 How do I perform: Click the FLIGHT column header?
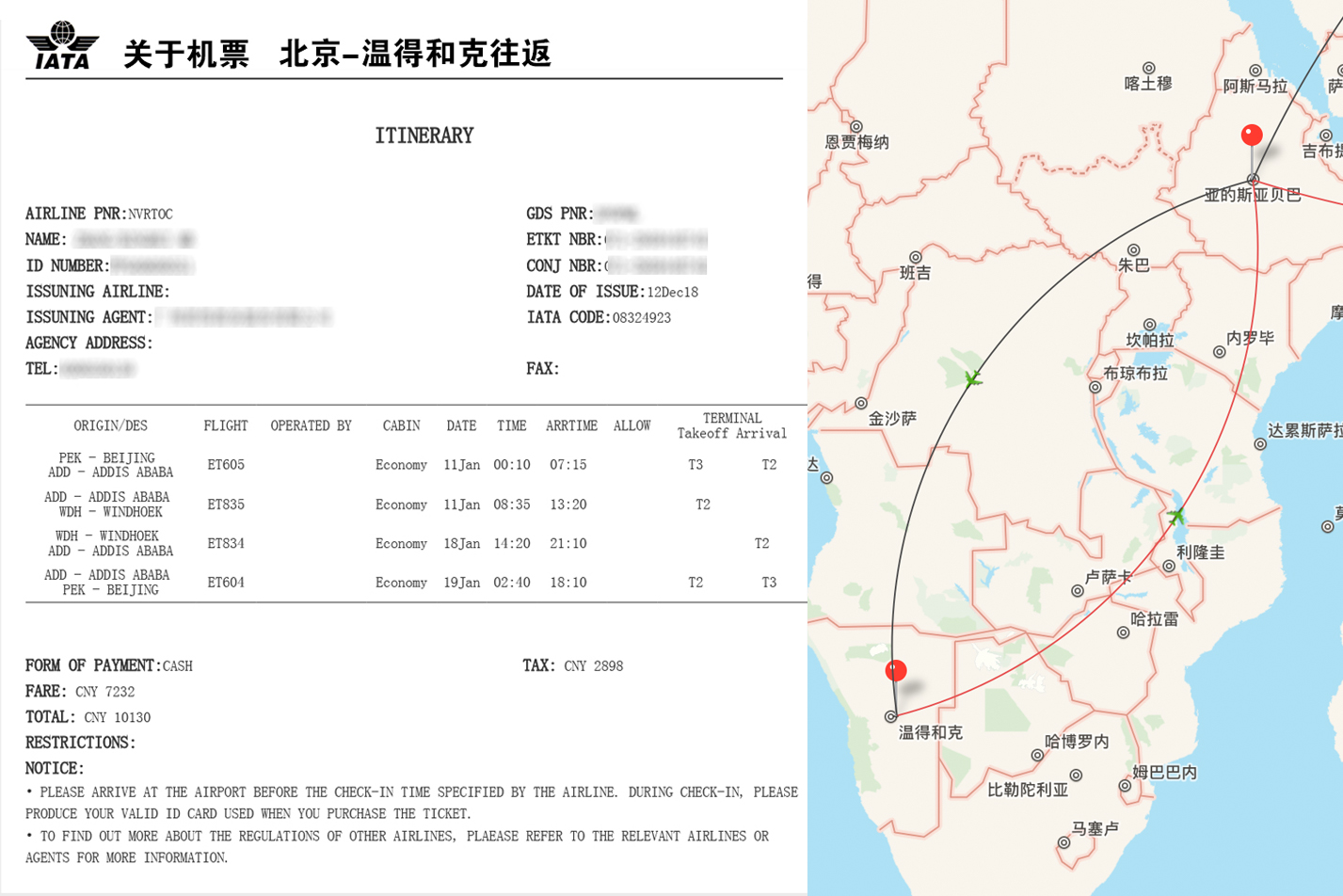[x=226, y=425]
